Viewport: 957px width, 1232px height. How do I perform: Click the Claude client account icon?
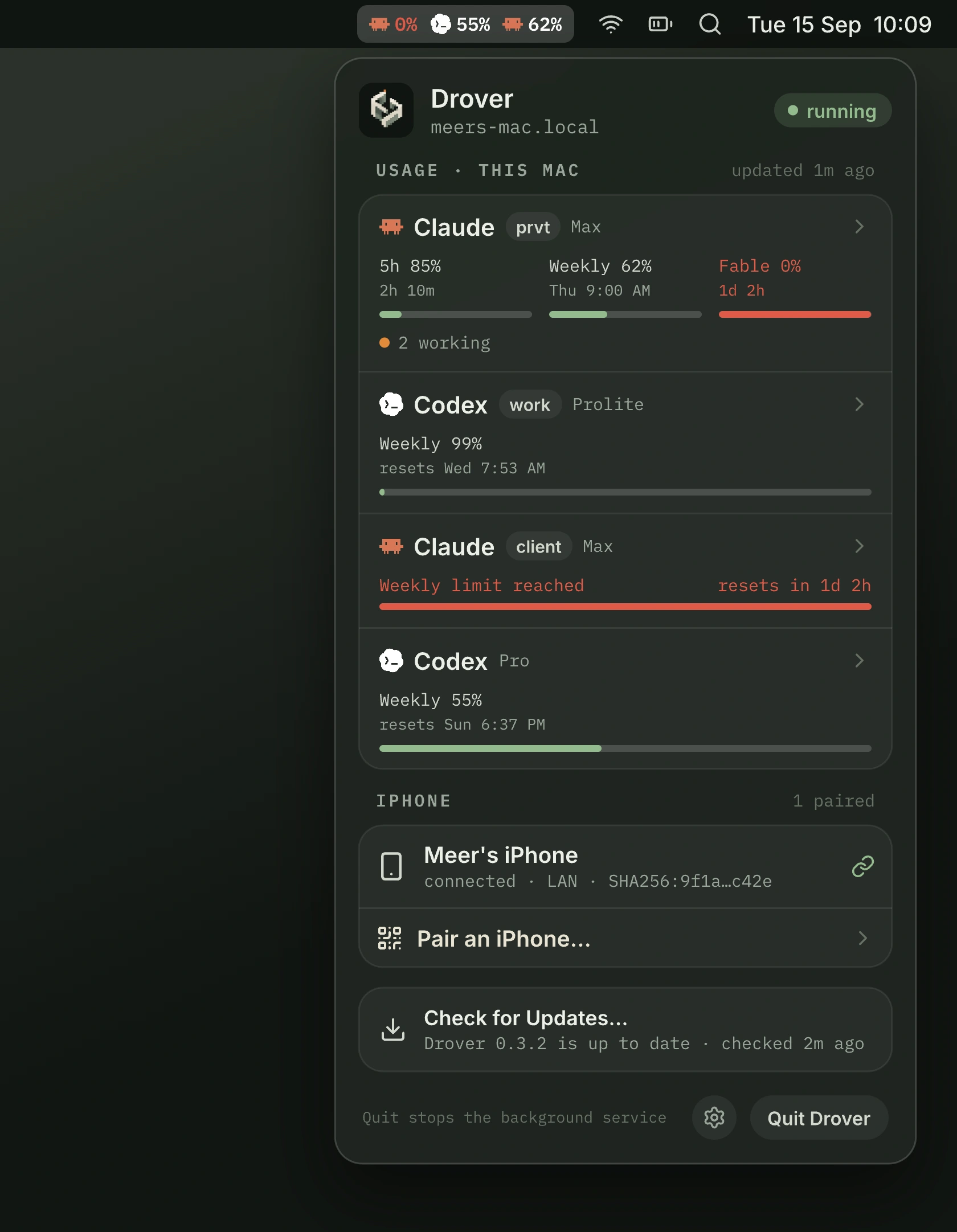[391, 546]
